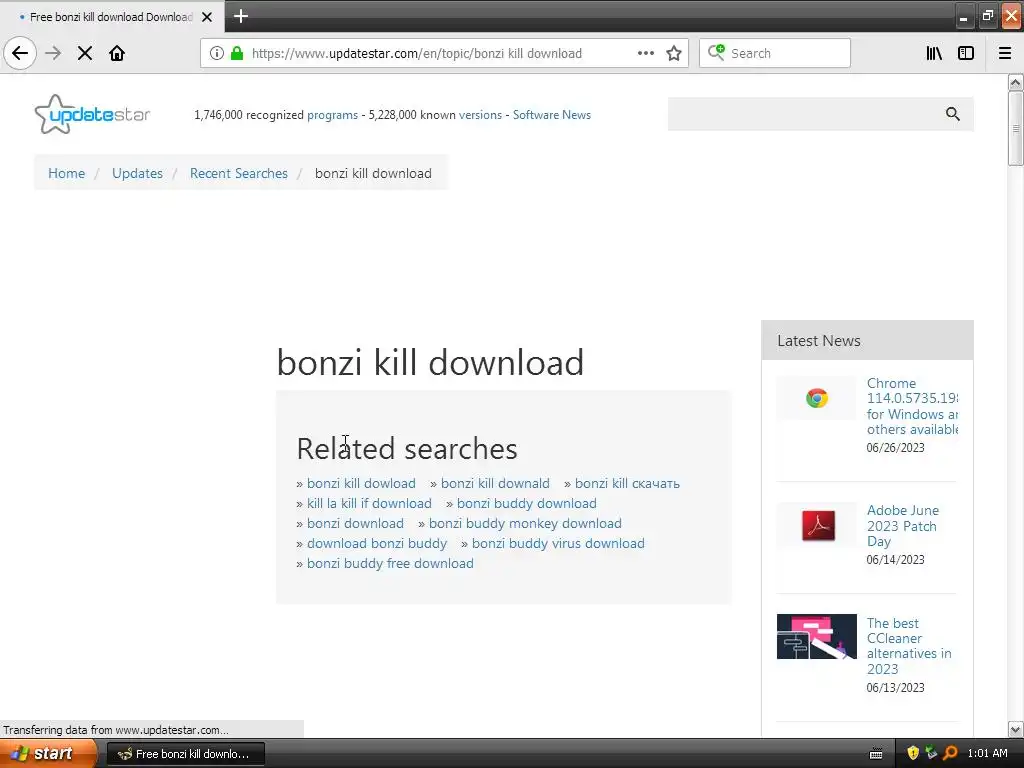Viewport: 1024px width, 768px height.
Task: Open the browser home page icon
Action: [117, 53]
